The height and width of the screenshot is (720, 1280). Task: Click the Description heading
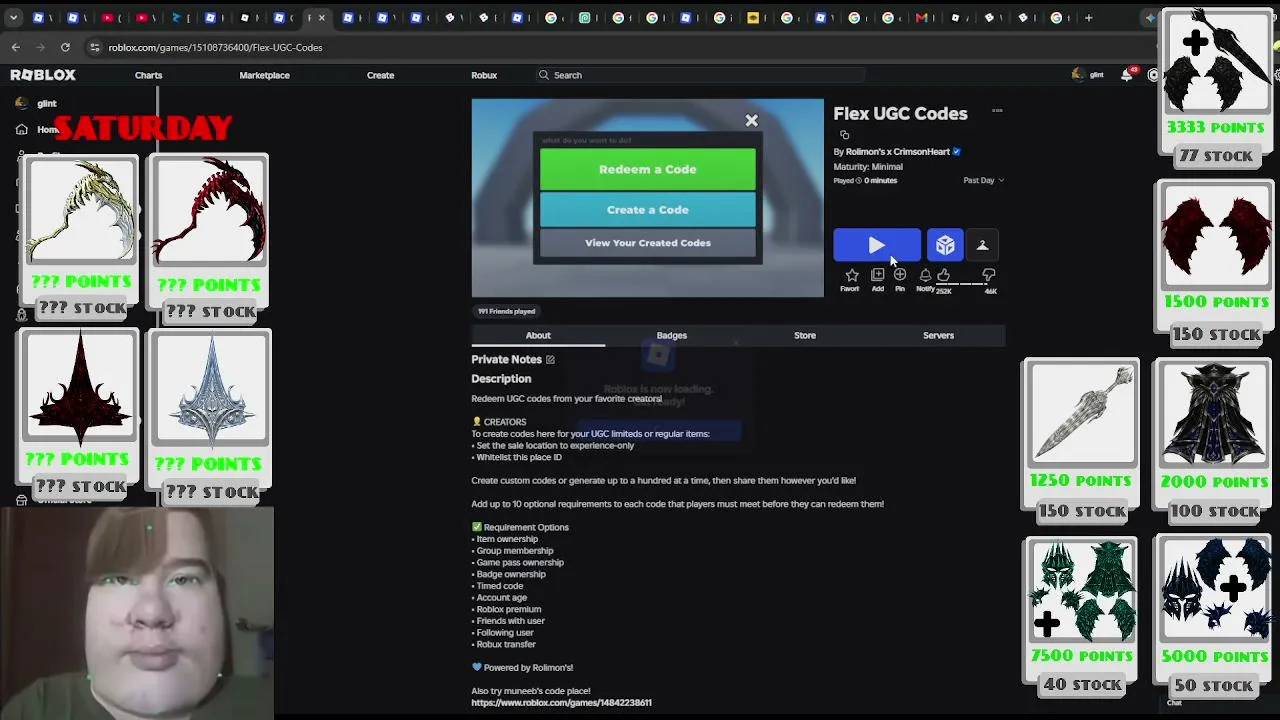[501, 379]
